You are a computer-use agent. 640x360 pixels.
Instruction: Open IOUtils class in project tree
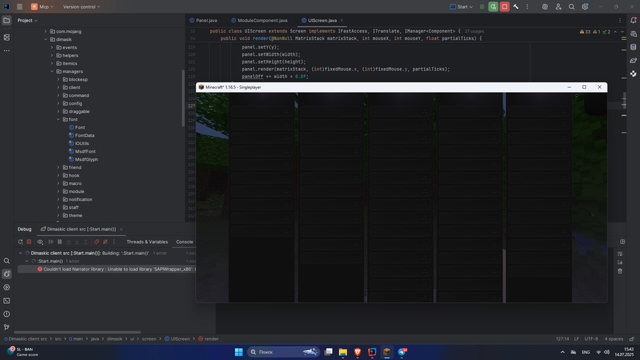(x=79, y=144)
